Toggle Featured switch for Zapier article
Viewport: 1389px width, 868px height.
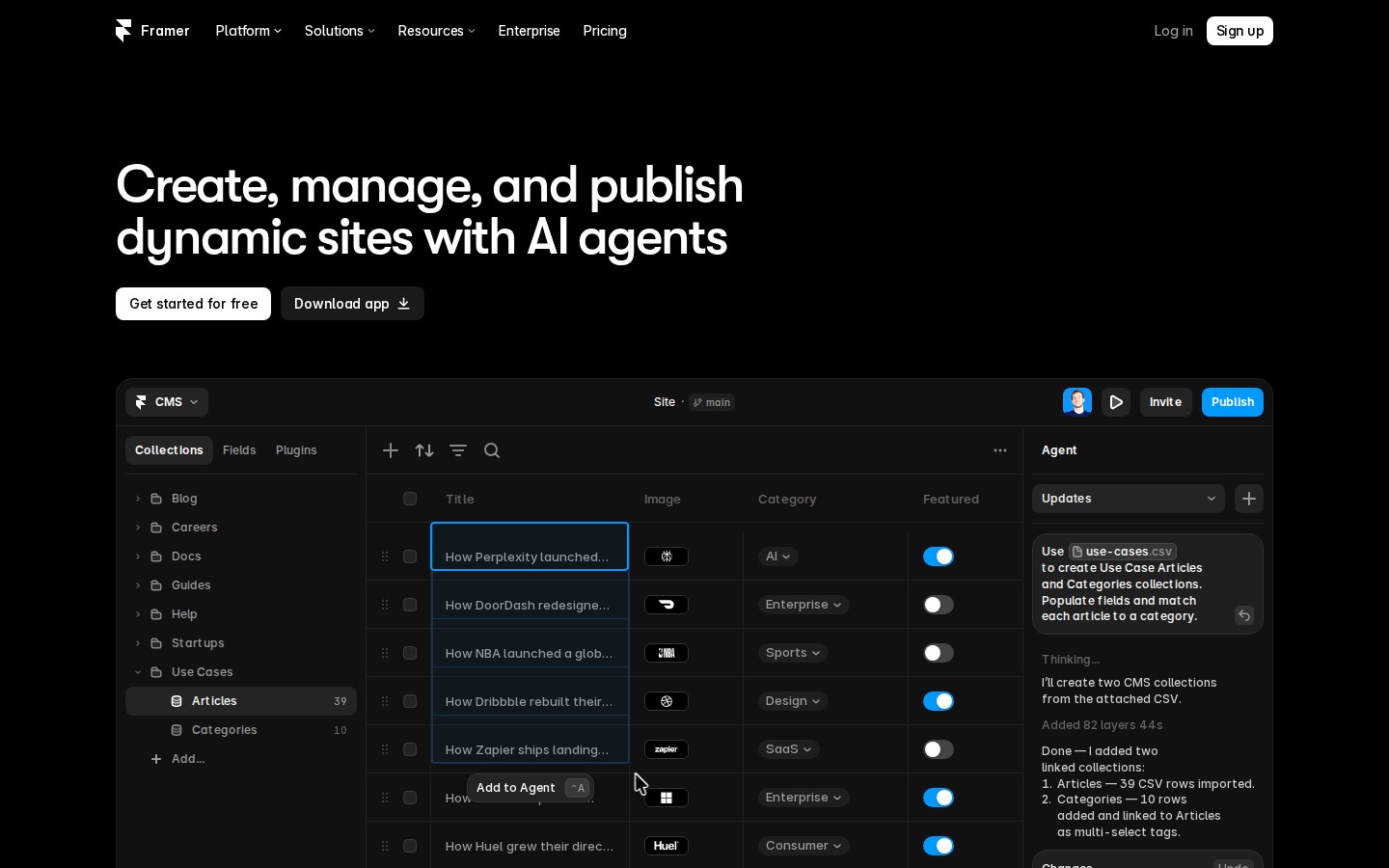(939, 749)
